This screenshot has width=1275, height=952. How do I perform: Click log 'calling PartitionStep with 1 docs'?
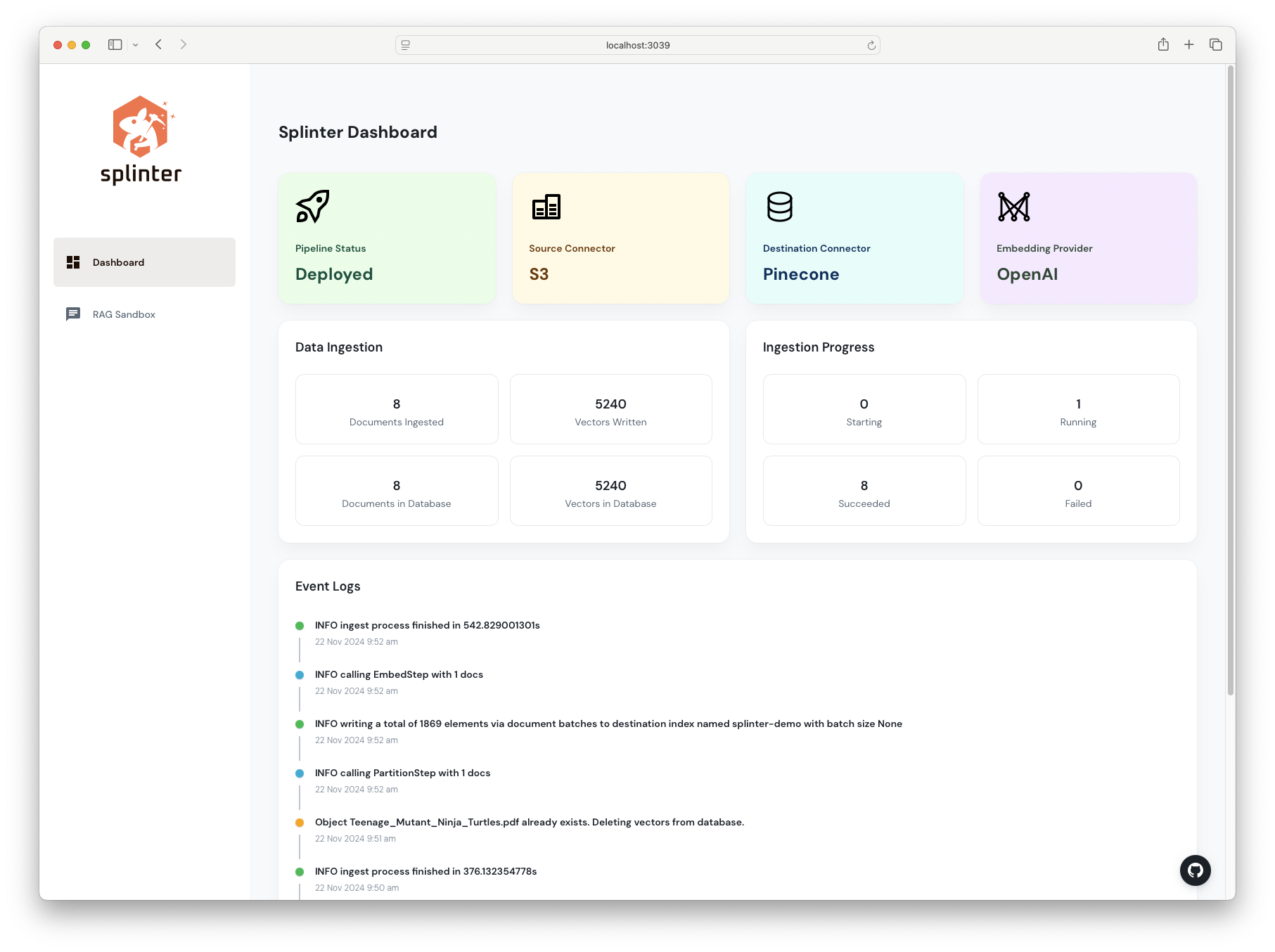click(x=403, y=773)
